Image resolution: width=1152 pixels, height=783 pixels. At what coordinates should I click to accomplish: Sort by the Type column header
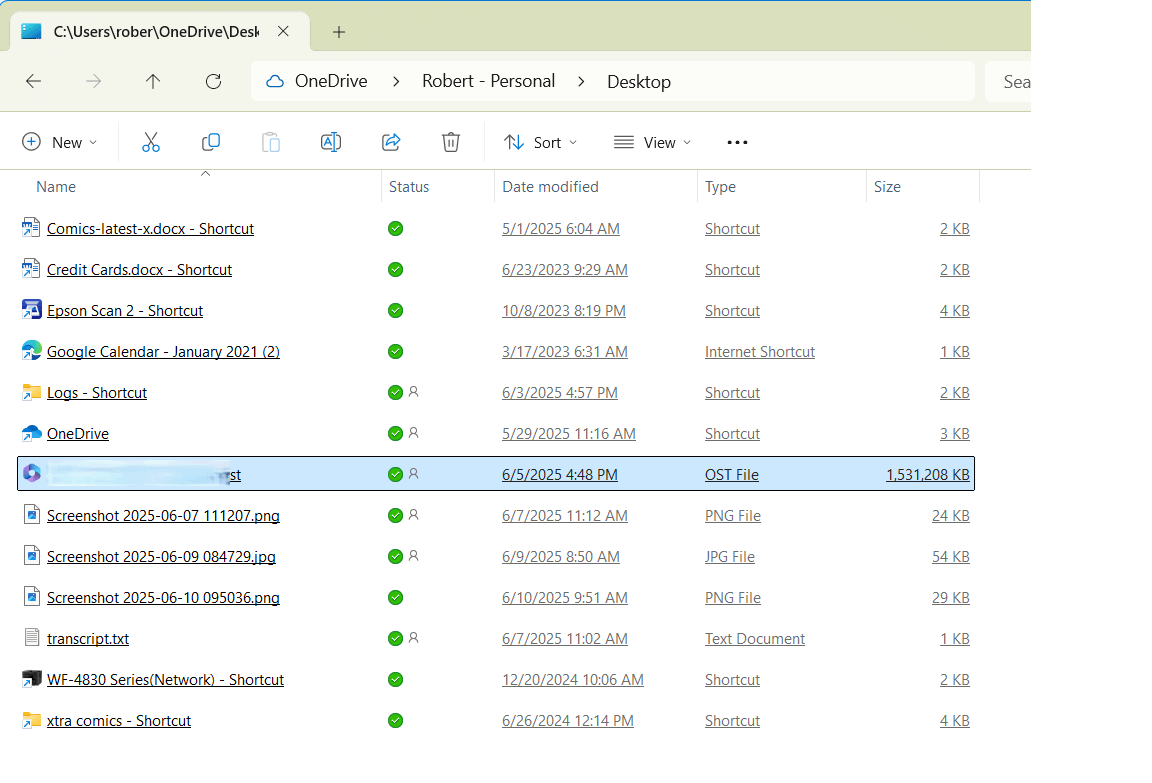click(720, 187)
